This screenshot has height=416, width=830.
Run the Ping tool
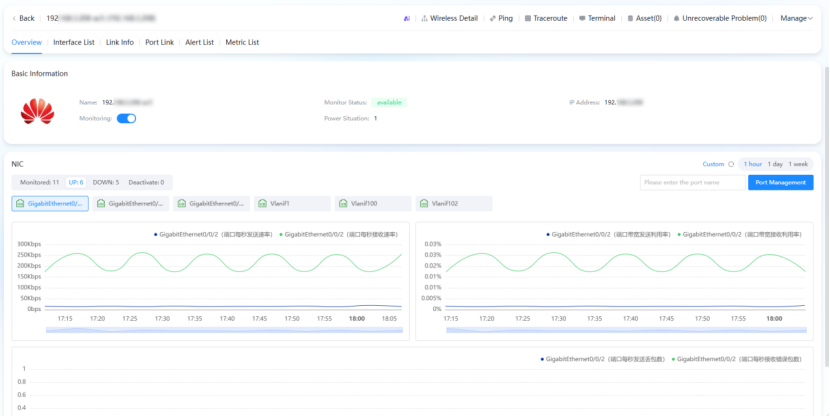504,18
